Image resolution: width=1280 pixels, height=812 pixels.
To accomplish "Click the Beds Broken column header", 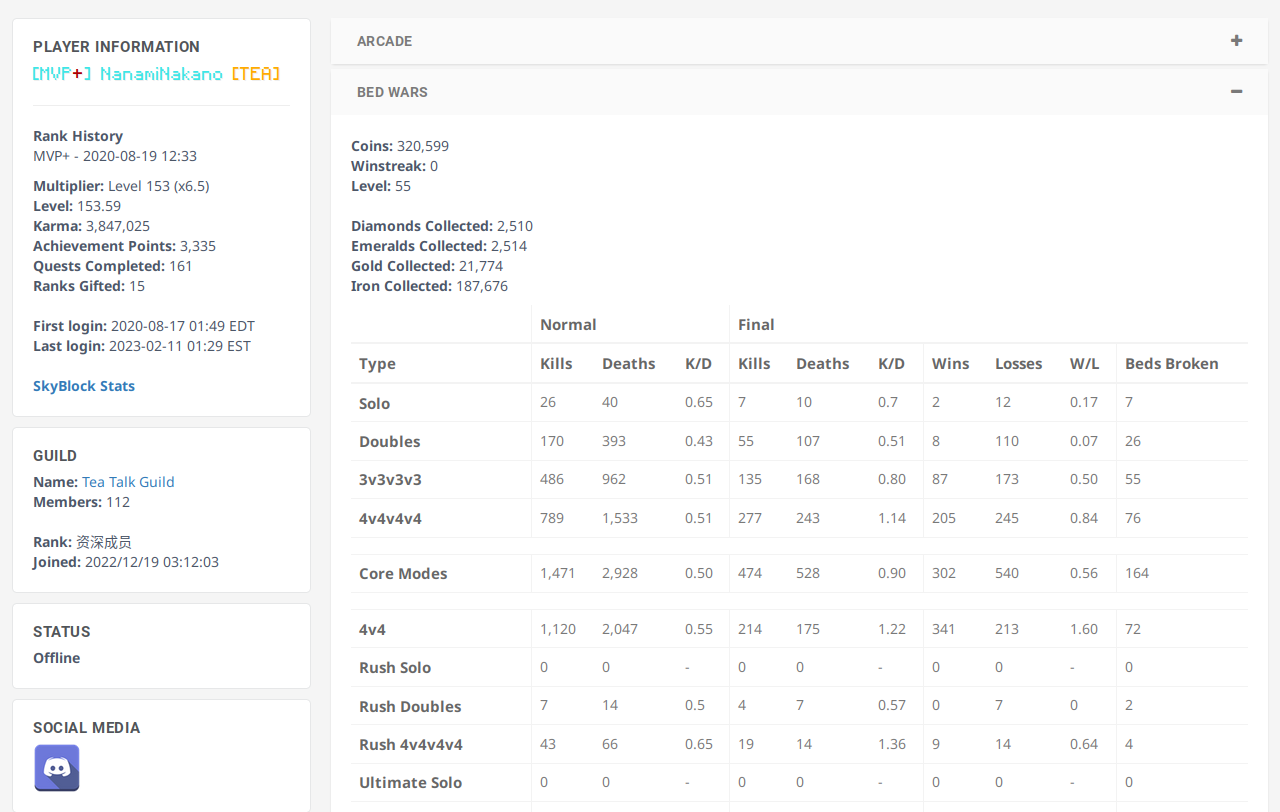I will [x=1171, y=364].
